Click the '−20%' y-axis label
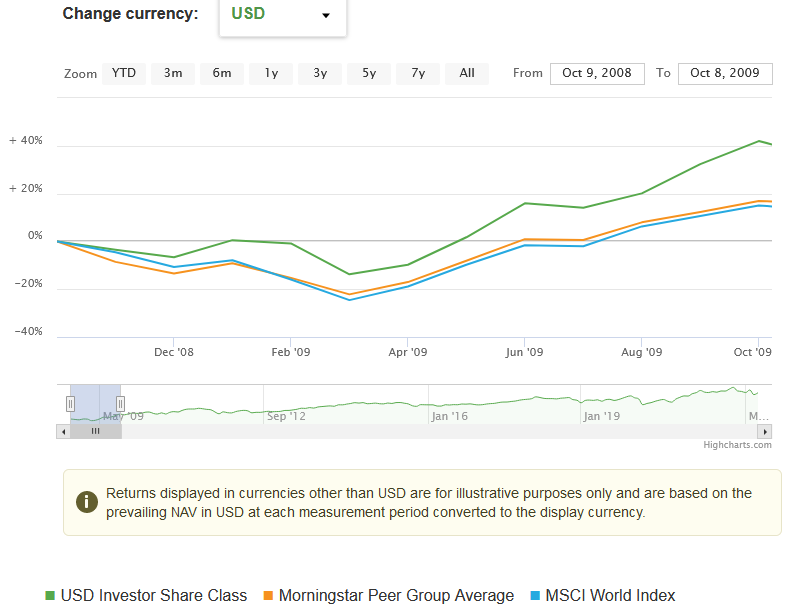797x607 pixels. [x=28, y=284]
